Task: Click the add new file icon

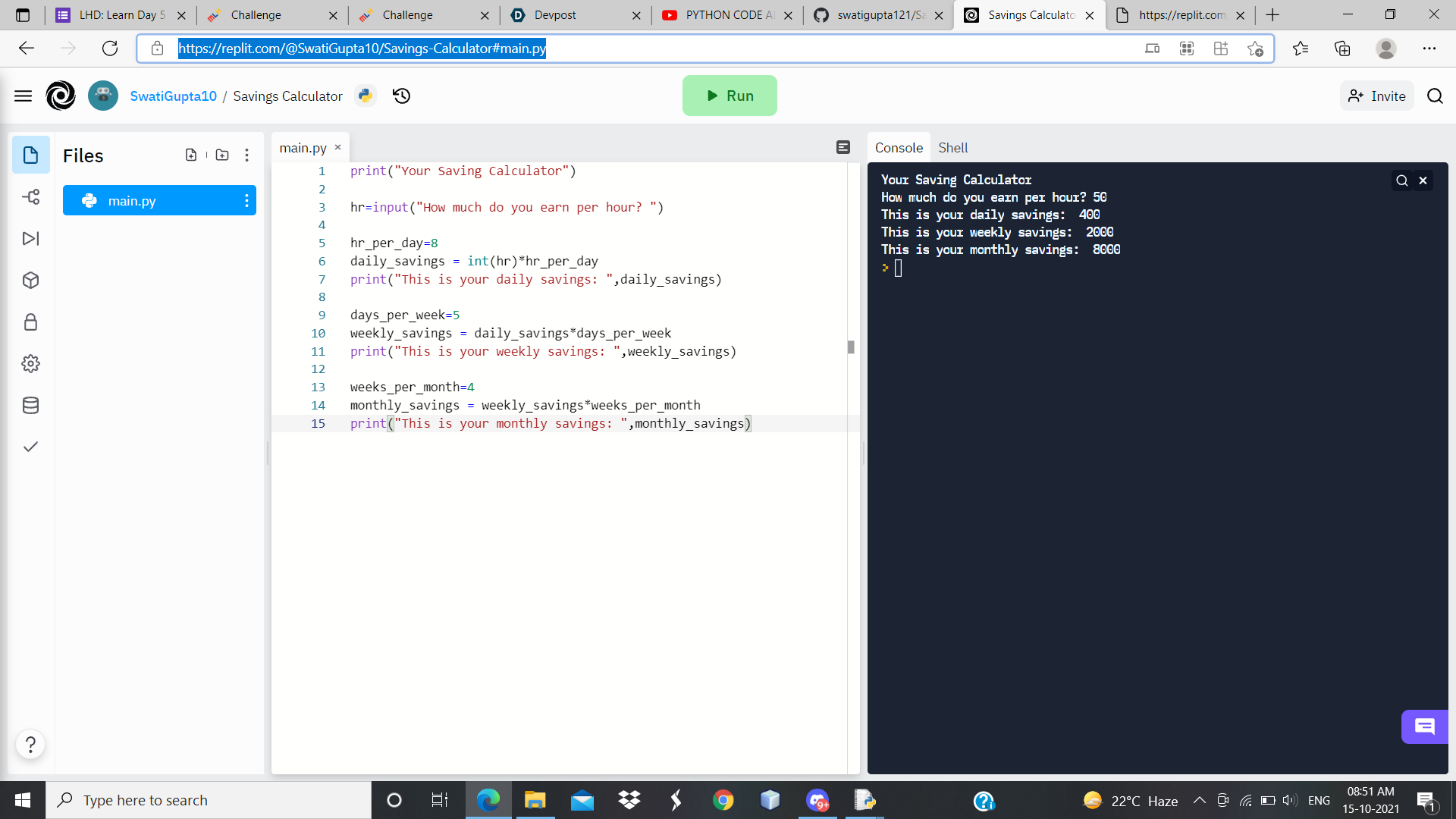Action: point(191,155)
